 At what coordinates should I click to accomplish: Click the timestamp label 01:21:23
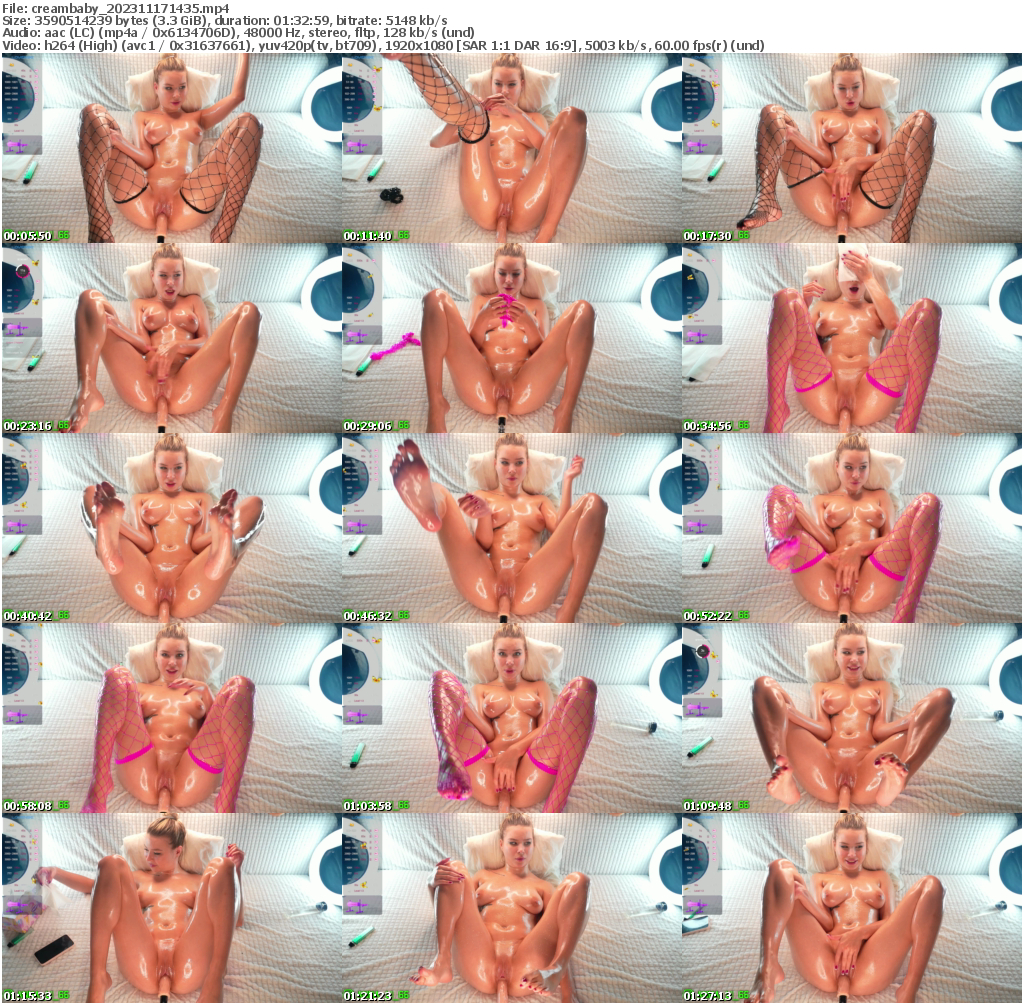click(x=368, y=993)
